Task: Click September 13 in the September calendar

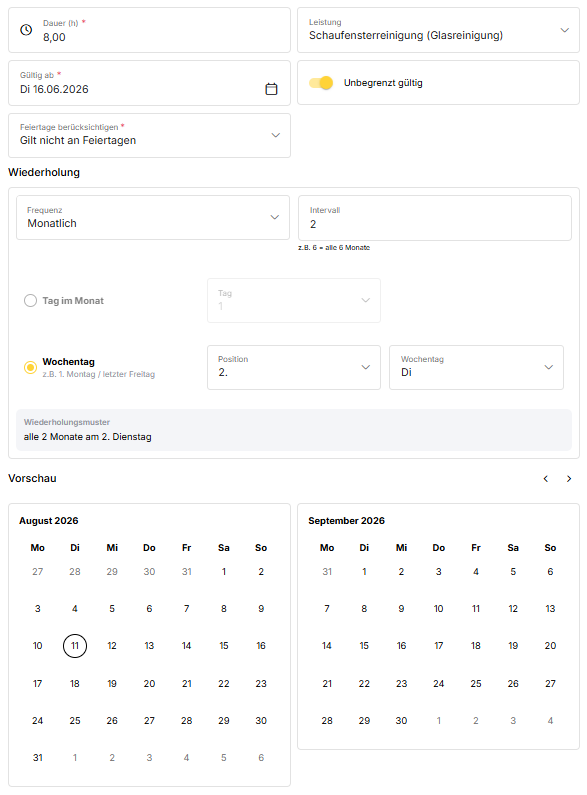Action: point(551,609)
